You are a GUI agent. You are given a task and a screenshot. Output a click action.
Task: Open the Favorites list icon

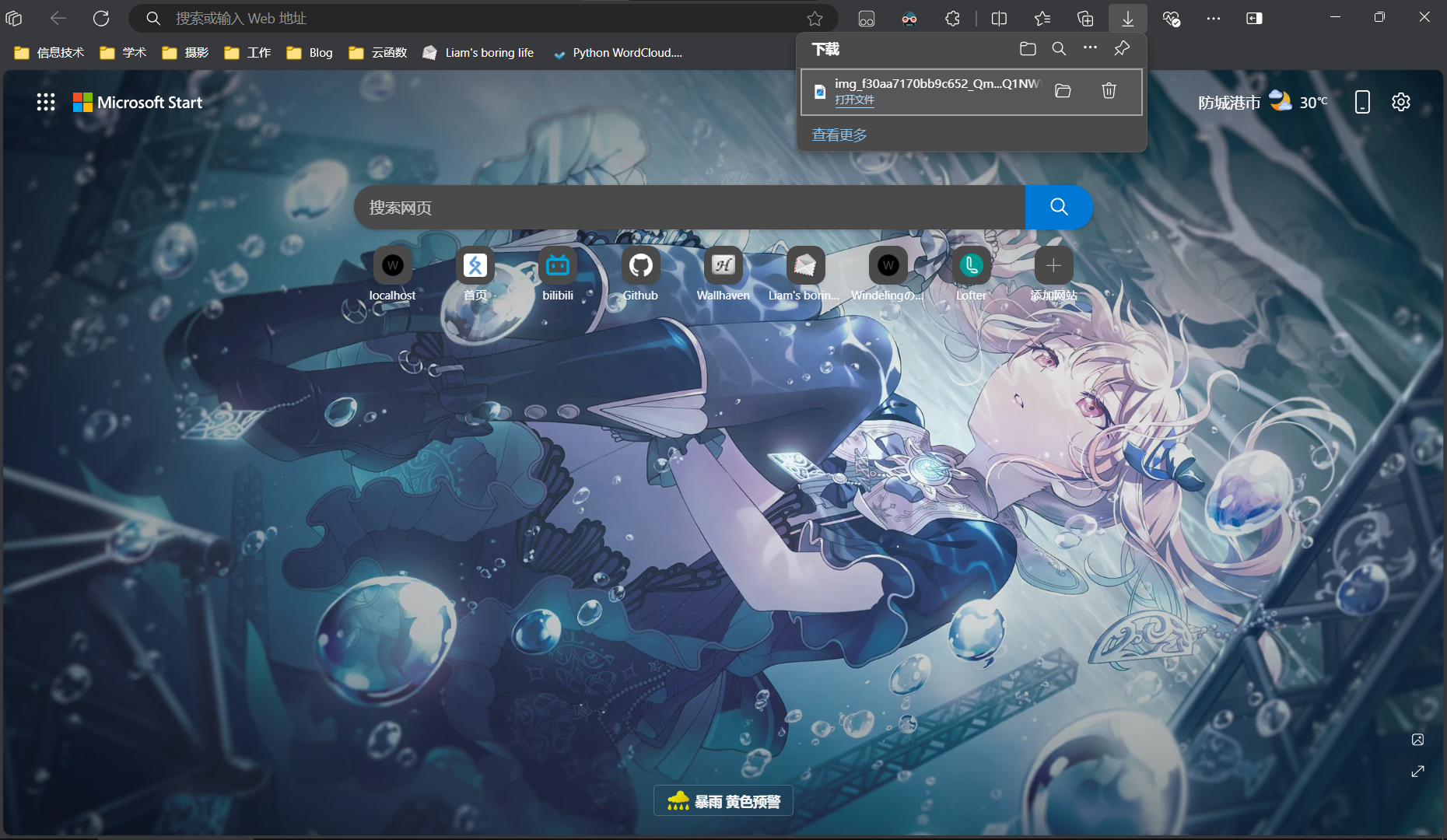[1042, 18]
